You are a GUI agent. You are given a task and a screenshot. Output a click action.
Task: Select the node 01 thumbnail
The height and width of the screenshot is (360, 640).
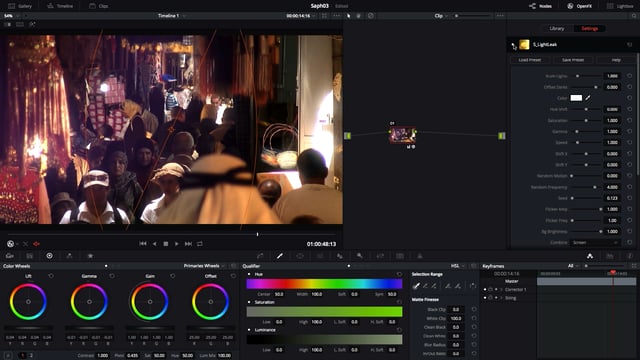(402, 135)
